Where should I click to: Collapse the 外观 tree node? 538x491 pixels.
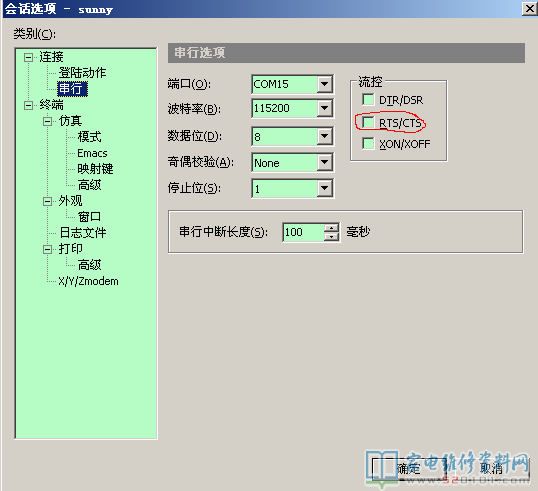tap(48, 201)
